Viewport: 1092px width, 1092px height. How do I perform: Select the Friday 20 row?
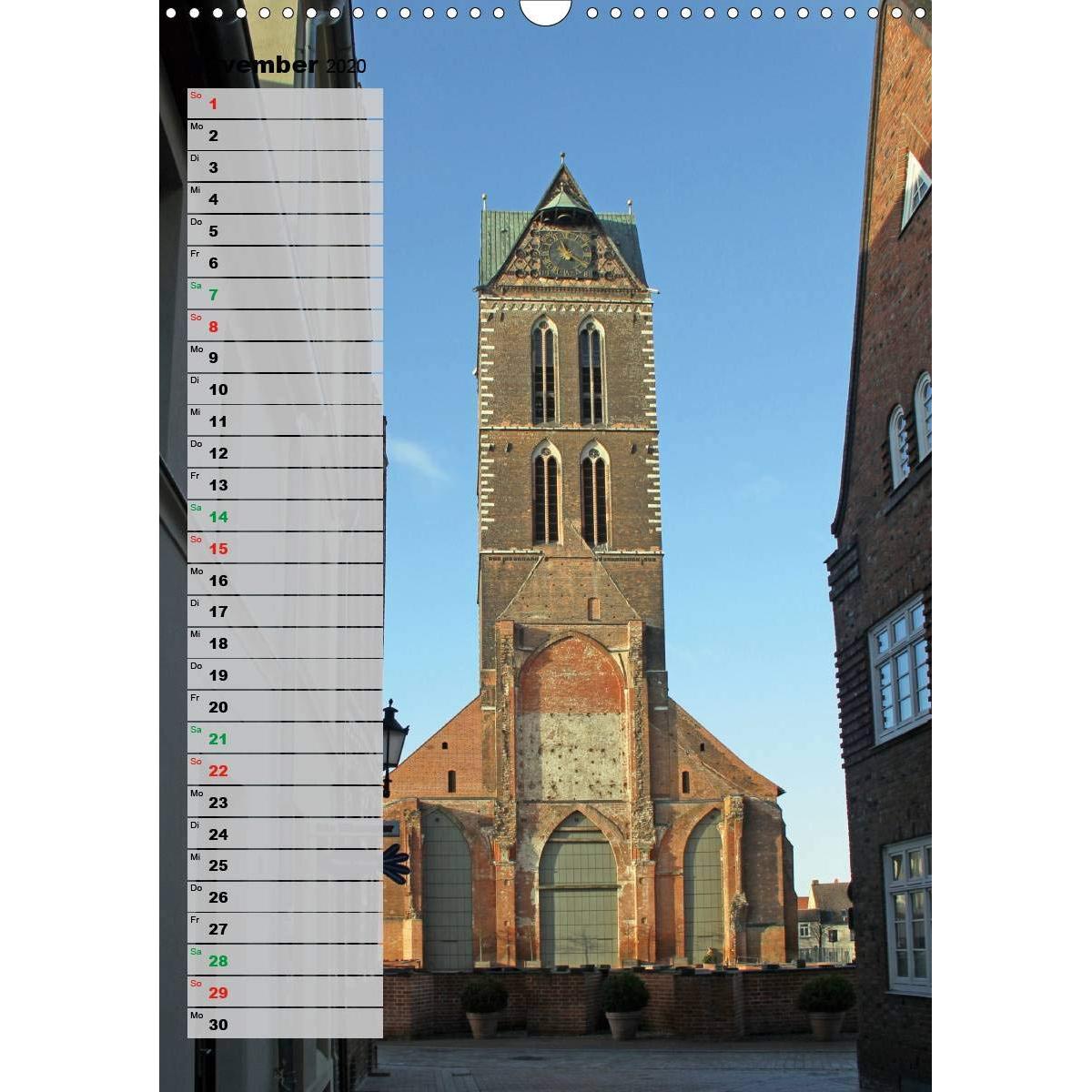pos(285,707)
